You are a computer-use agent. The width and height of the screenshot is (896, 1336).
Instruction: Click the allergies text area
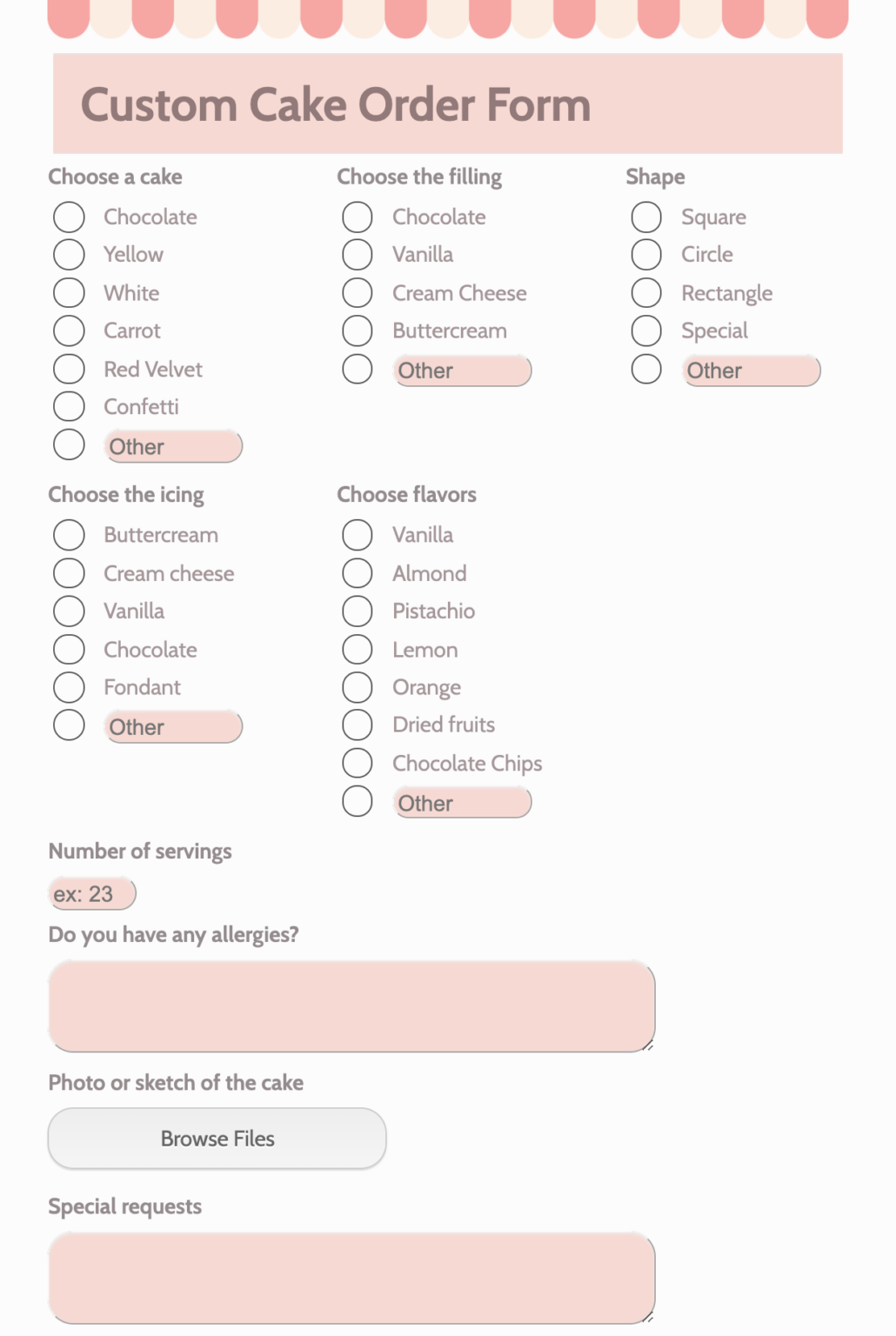pos(351,1005)
